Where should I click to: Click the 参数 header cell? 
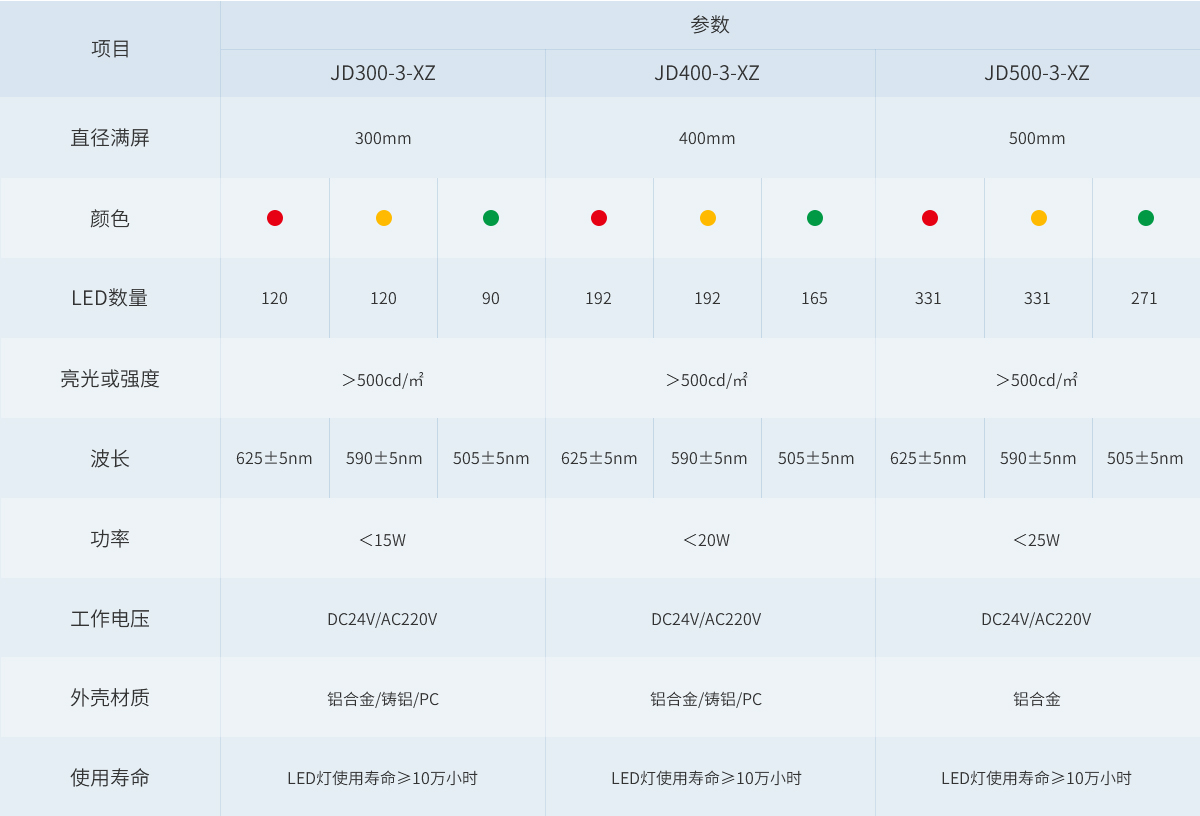[710, 24]
